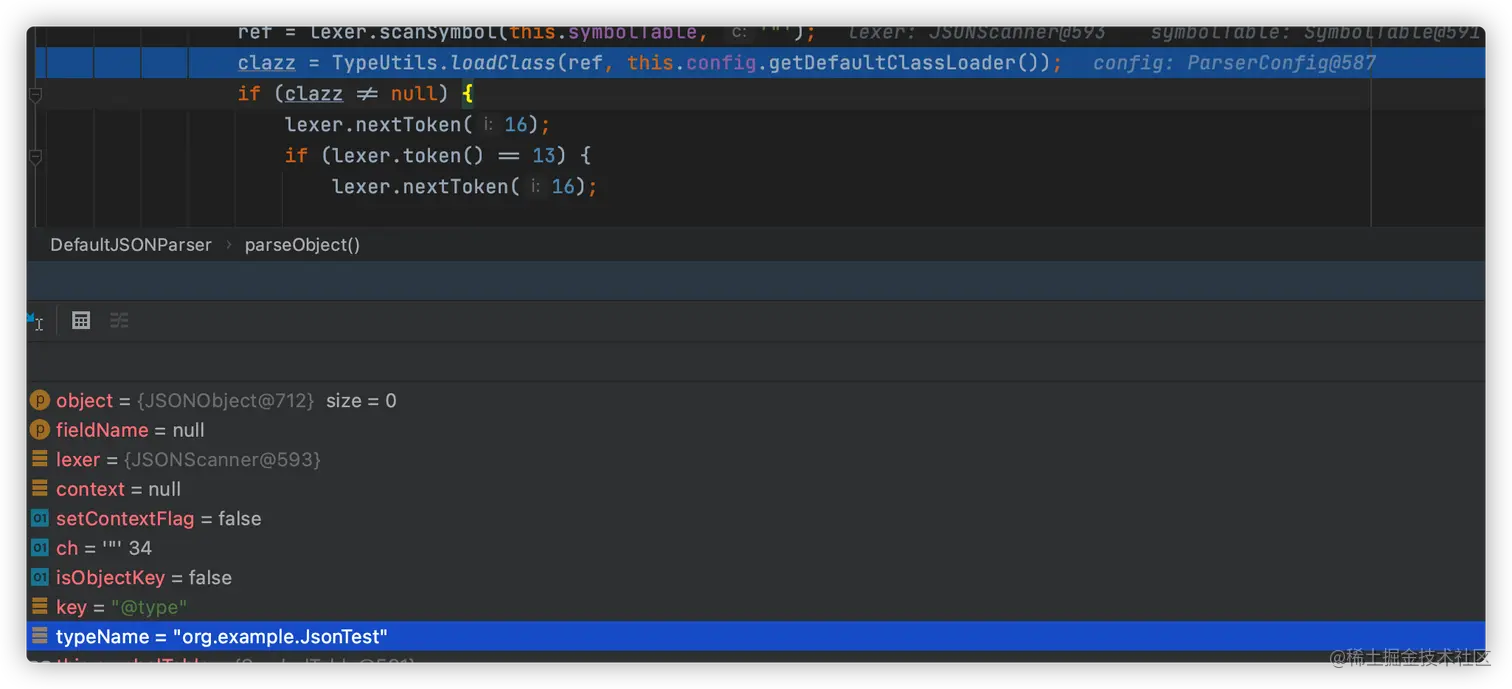Click the primitive icon beside isObjectKey
Screen dimensions: 1512x689
tap(39, 577)
